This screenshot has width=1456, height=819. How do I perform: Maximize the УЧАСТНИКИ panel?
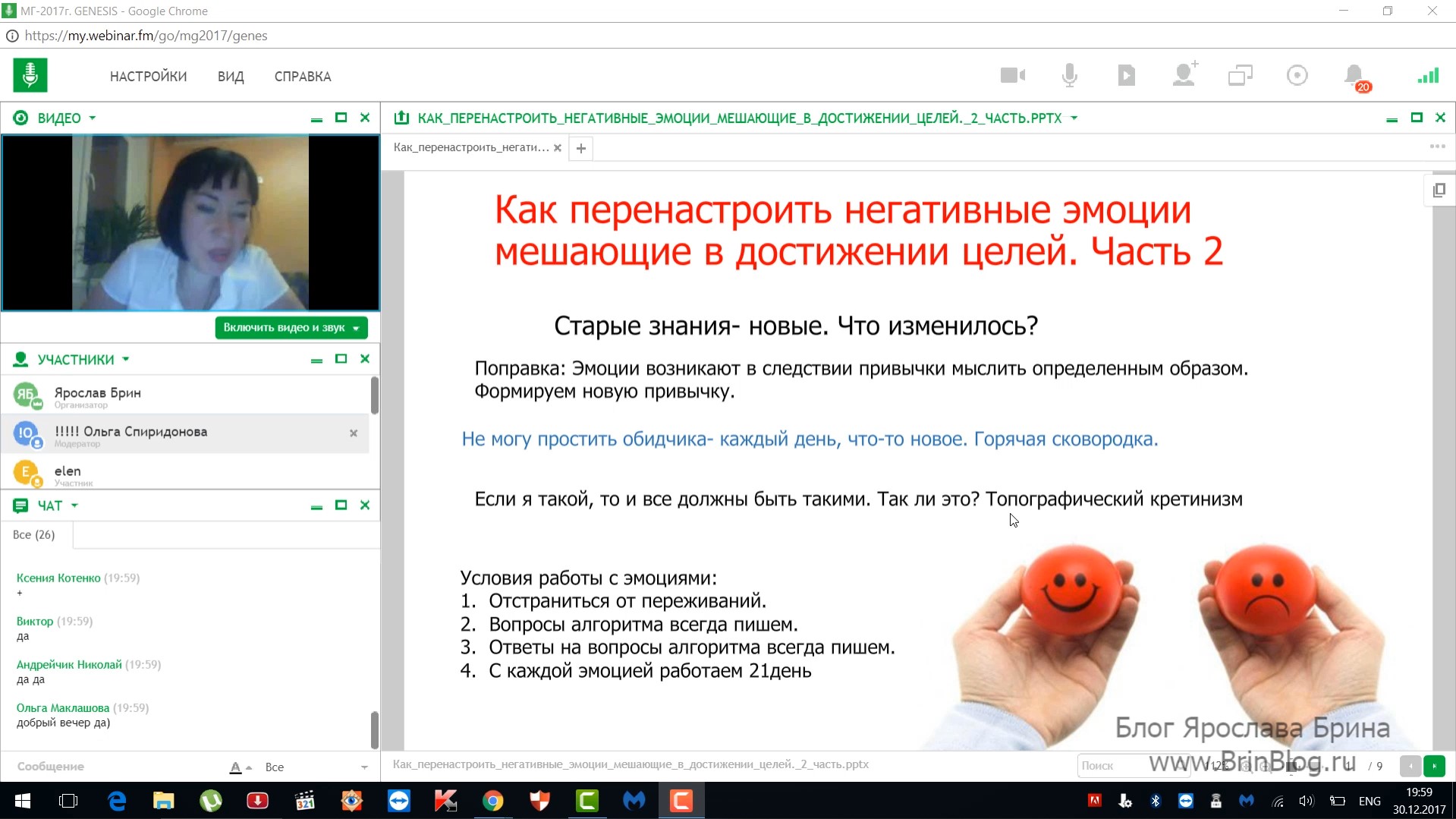341,359
